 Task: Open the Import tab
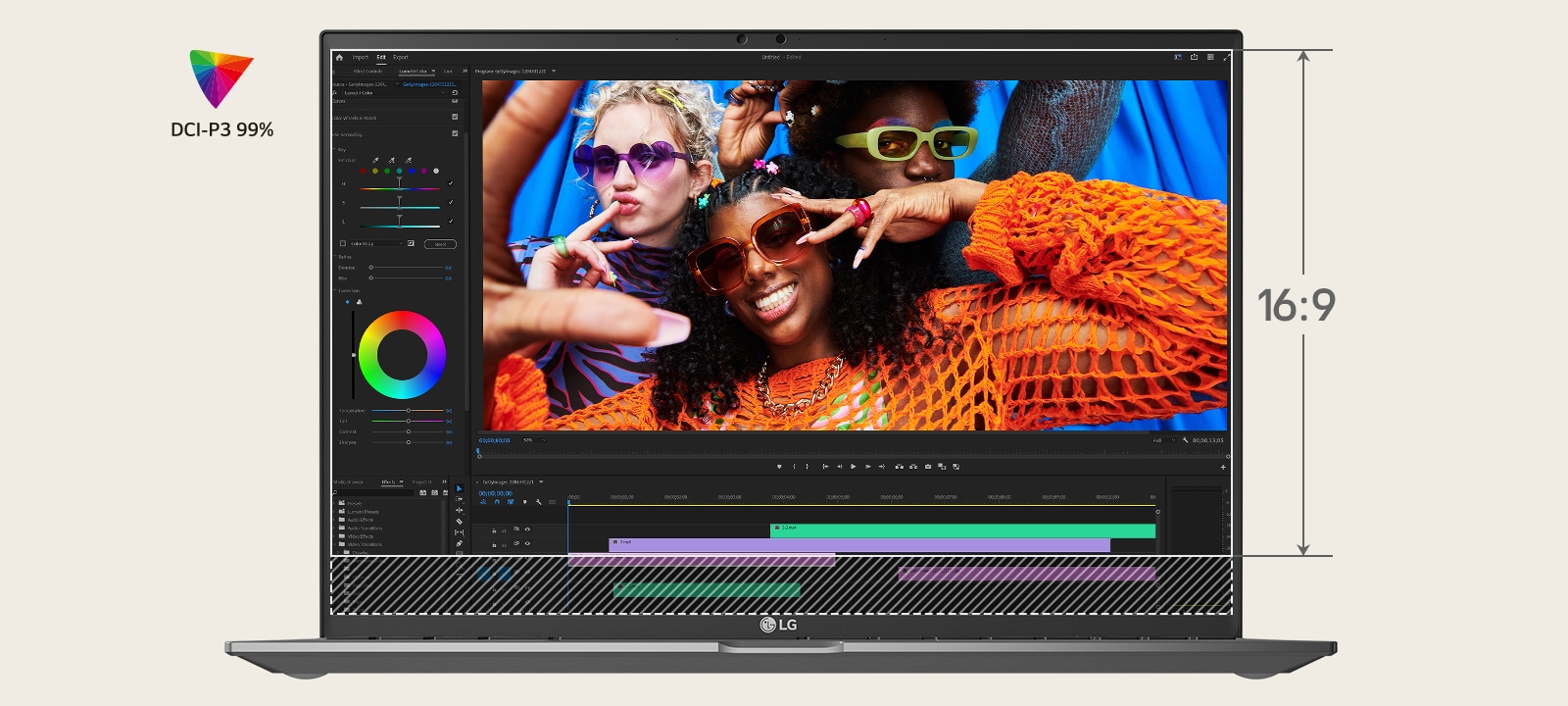[x=361, y=58]
